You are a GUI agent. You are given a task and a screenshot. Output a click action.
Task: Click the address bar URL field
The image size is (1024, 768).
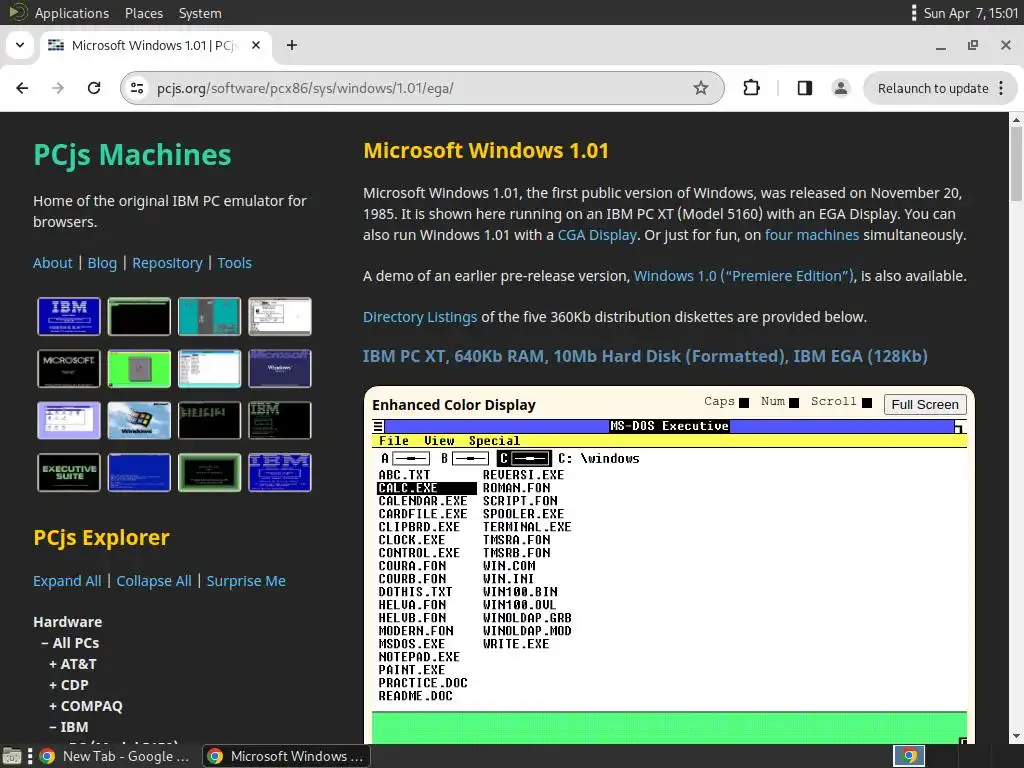[x=422, y=88]
